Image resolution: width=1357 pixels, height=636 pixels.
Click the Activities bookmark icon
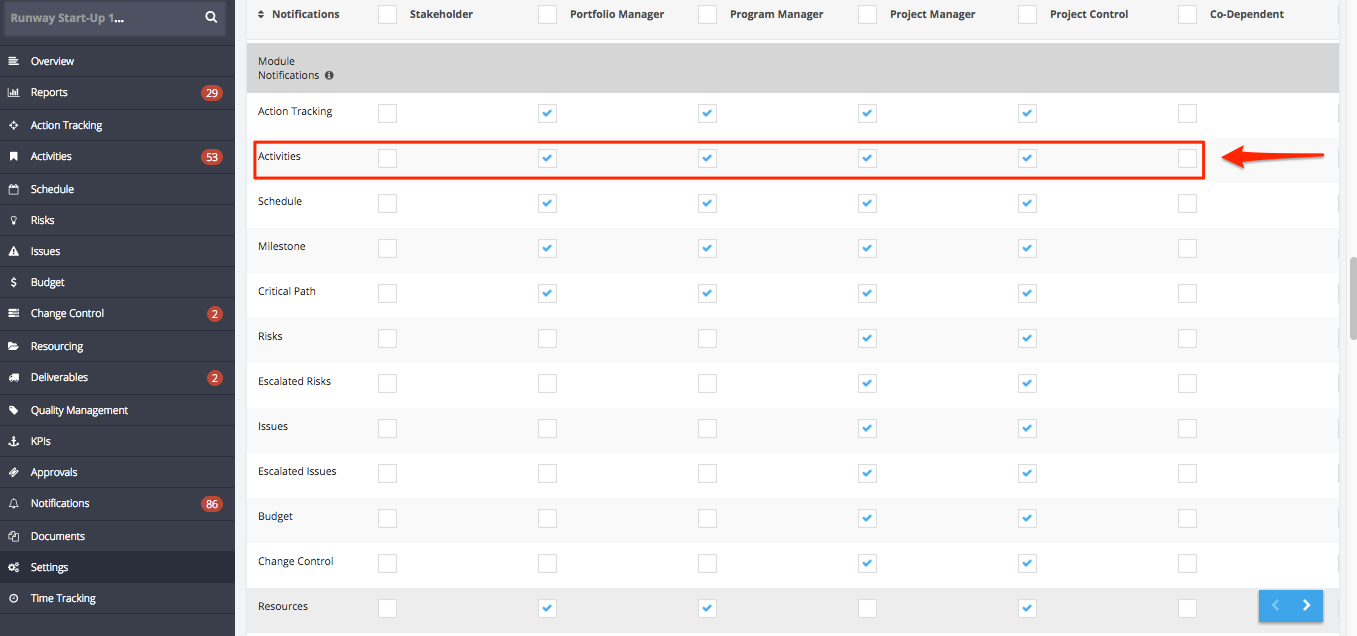(14, 156)
